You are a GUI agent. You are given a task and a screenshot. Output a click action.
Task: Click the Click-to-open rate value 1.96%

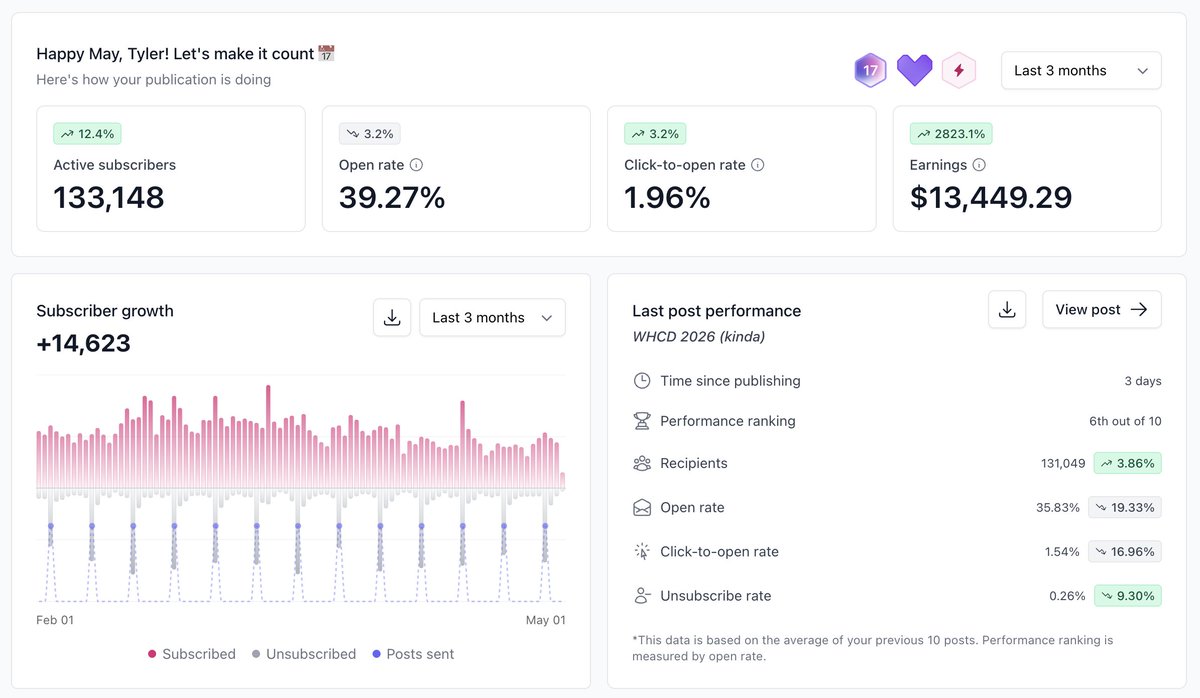(667, 197)
